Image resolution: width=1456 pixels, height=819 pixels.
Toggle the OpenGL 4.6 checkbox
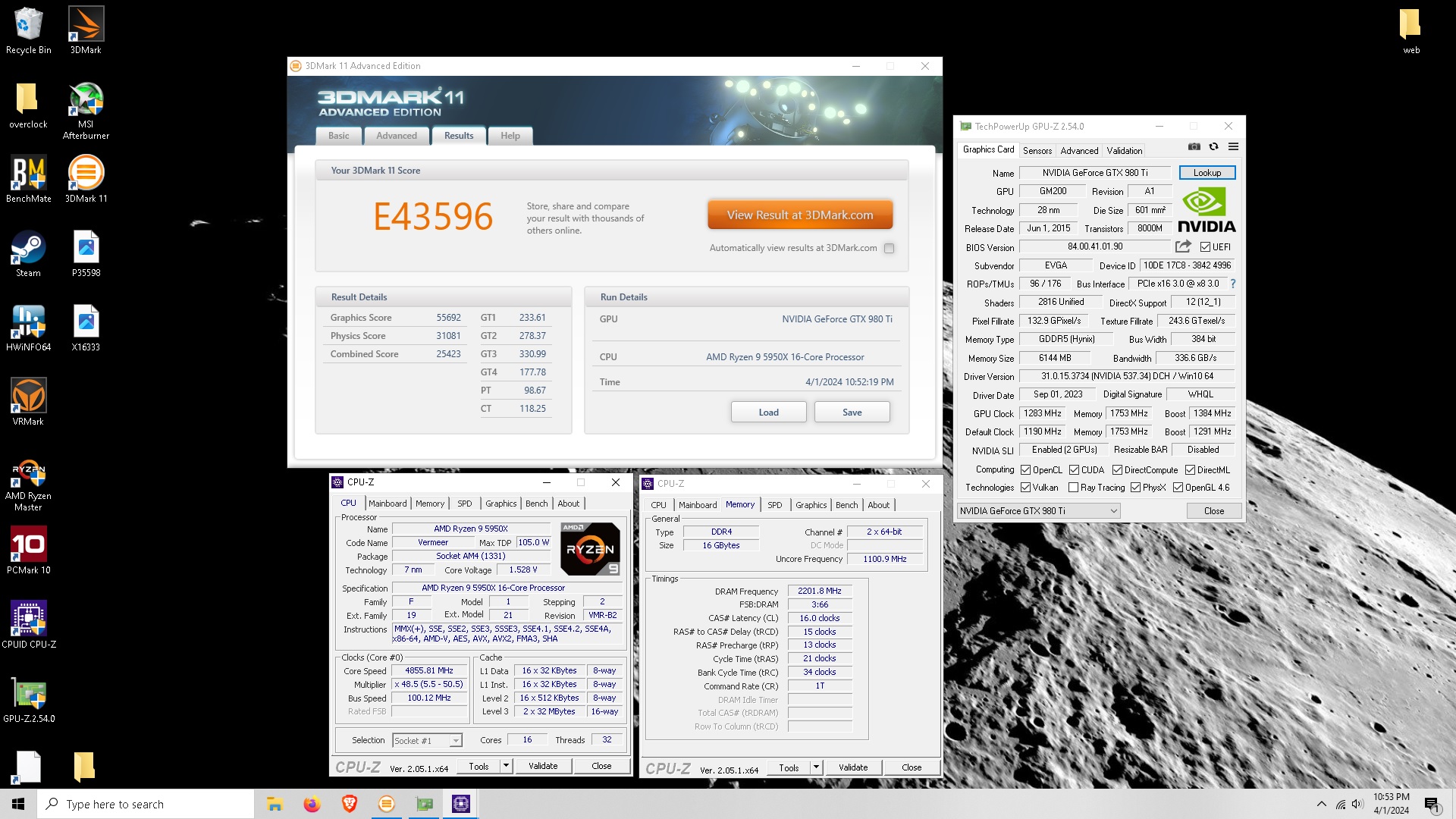pyautogui.click(x=1178, y=488)
